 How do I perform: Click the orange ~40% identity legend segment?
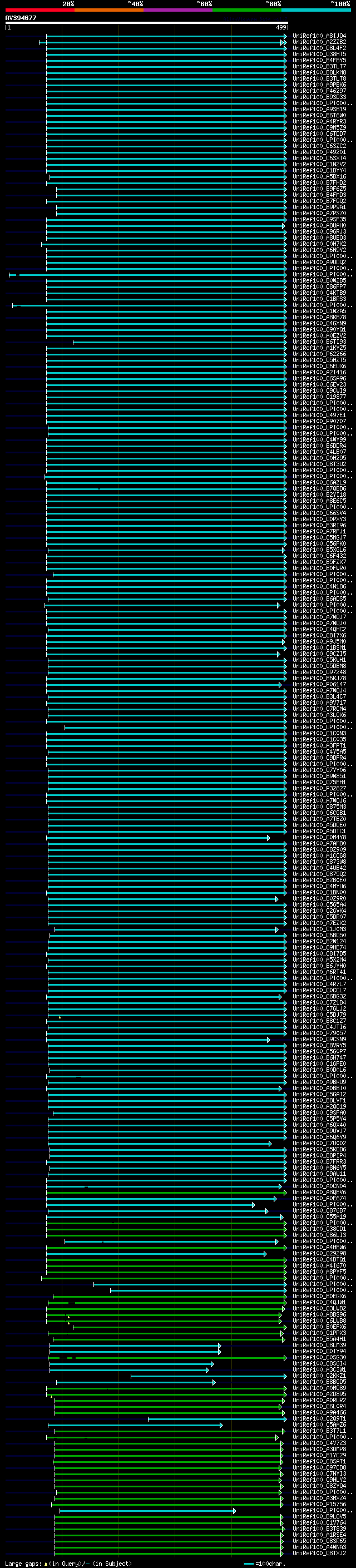pyautogui.click(x=109, y=10)
